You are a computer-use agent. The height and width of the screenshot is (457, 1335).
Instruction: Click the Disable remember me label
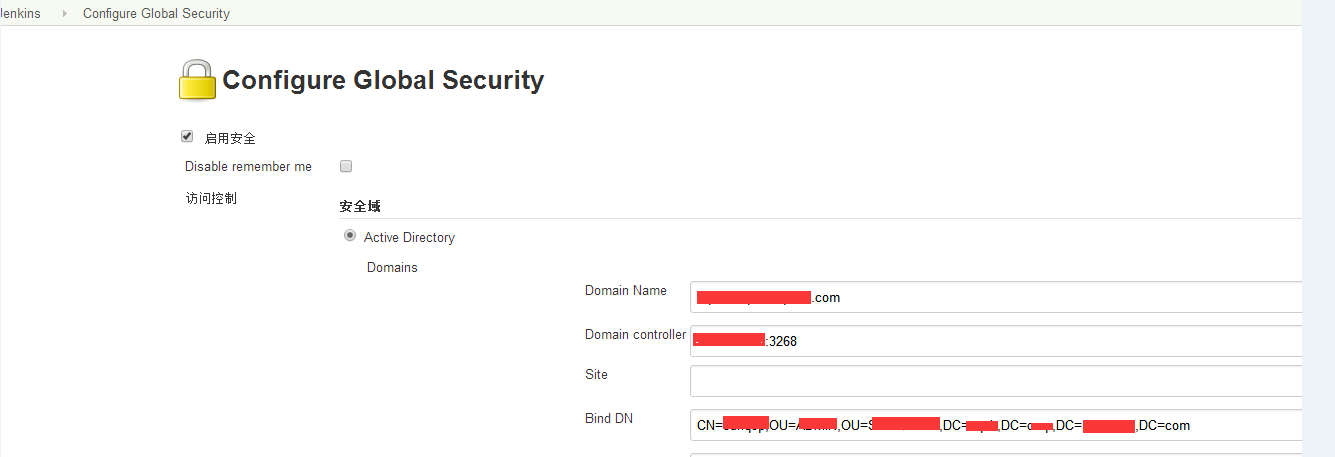point(248,167)
